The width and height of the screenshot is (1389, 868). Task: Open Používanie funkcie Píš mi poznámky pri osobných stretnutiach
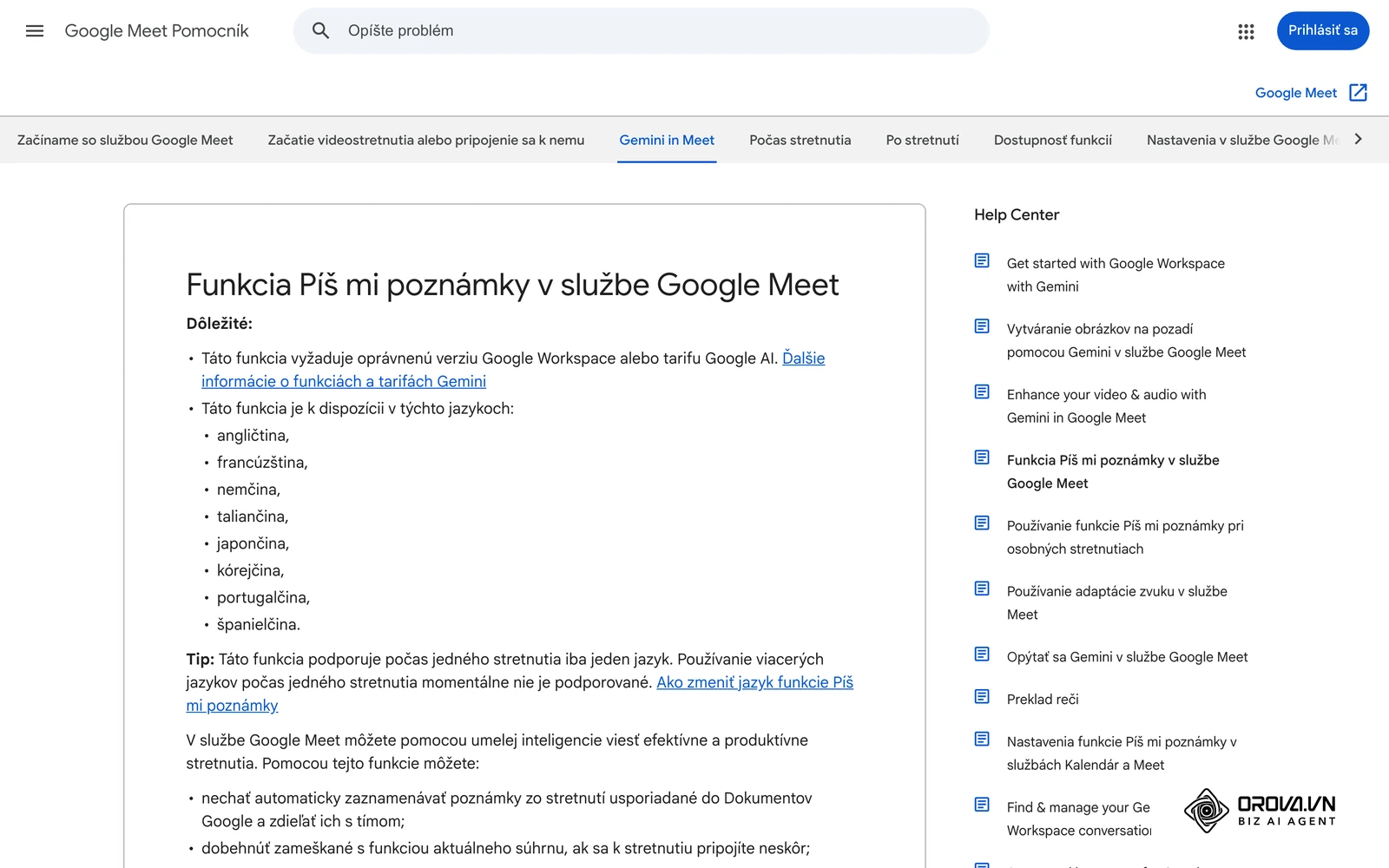tap(1125, 537)
